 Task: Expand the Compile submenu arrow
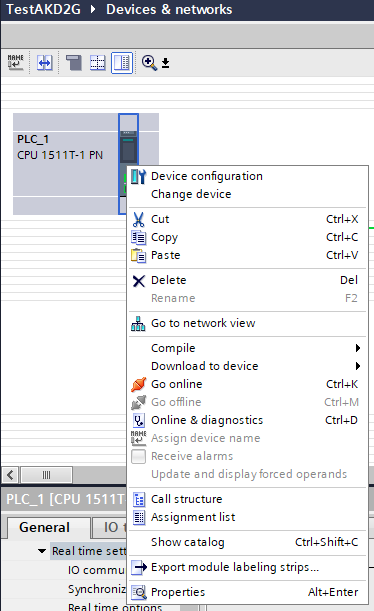pyautogui.click(x=358, y=348)
